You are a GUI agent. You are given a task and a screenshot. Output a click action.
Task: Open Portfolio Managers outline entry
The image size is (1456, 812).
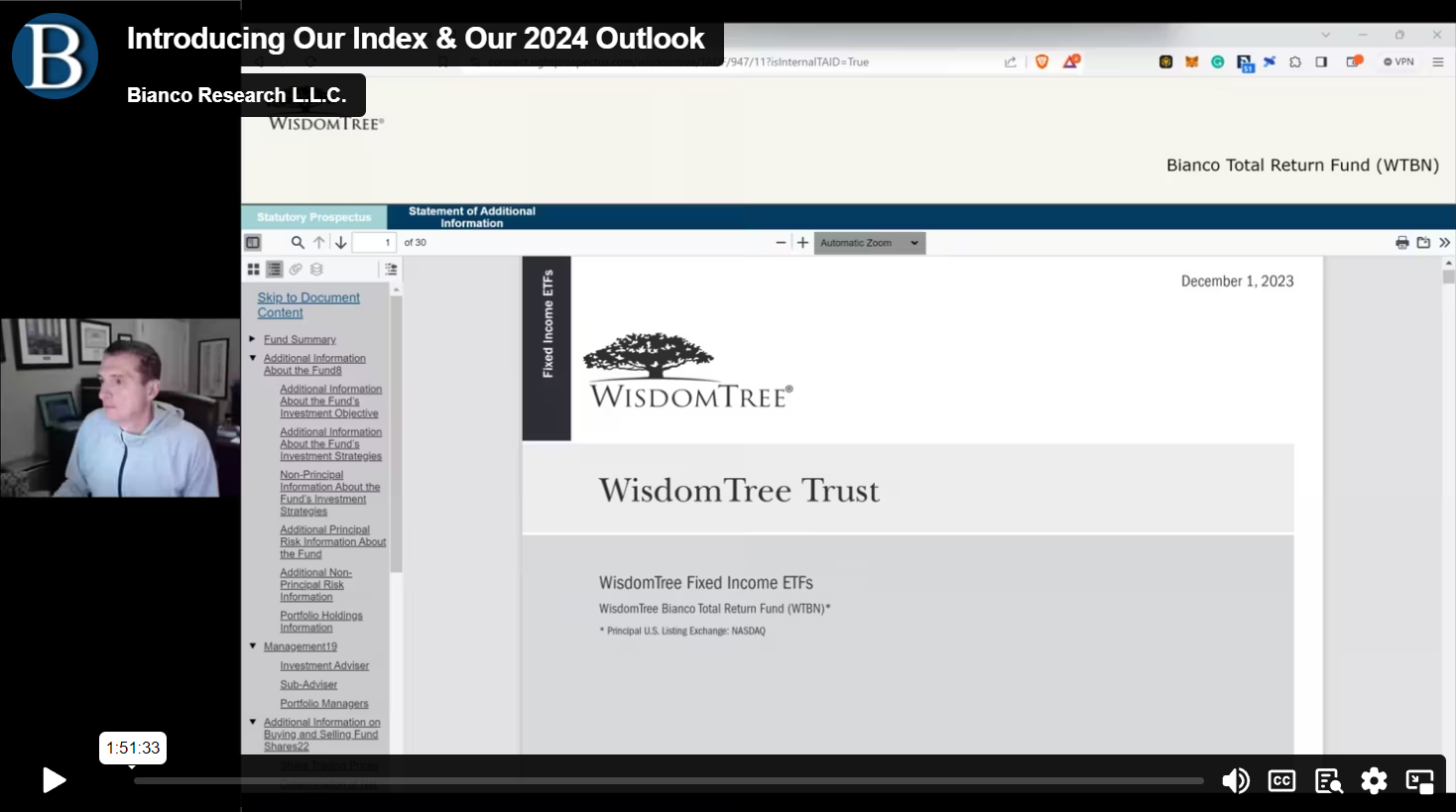point(324,704)
